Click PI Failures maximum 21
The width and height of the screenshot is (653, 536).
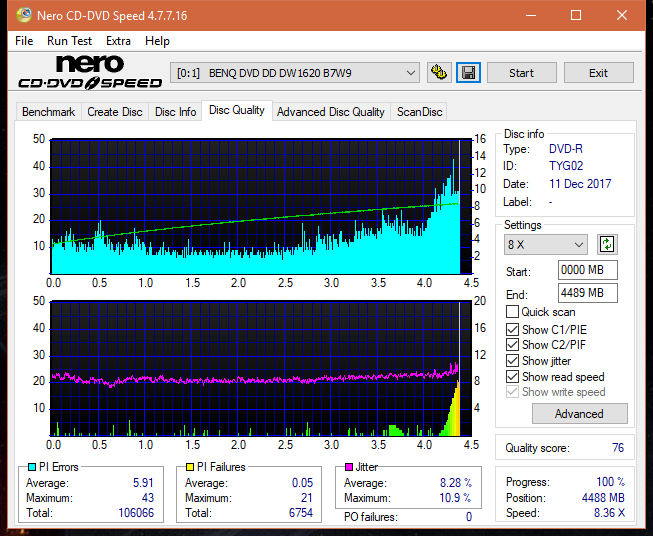pyautogui.click(x=307, y=498)
